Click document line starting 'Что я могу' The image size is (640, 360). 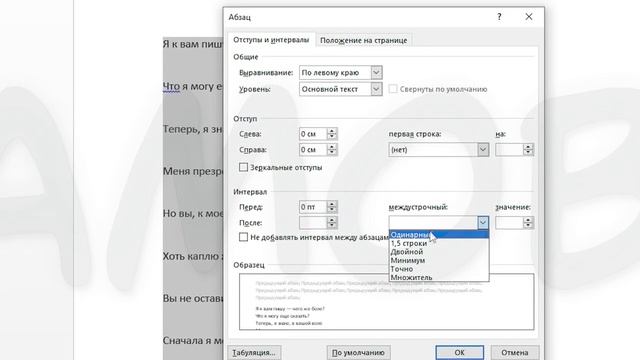click(193, 87)
